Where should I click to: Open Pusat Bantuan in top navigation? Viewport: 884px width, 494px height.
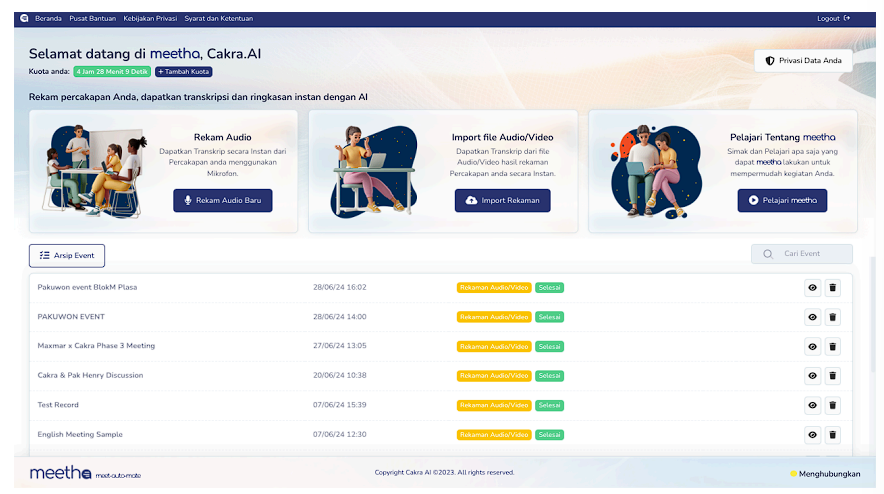pyautogui.click(x=92, y=19)
